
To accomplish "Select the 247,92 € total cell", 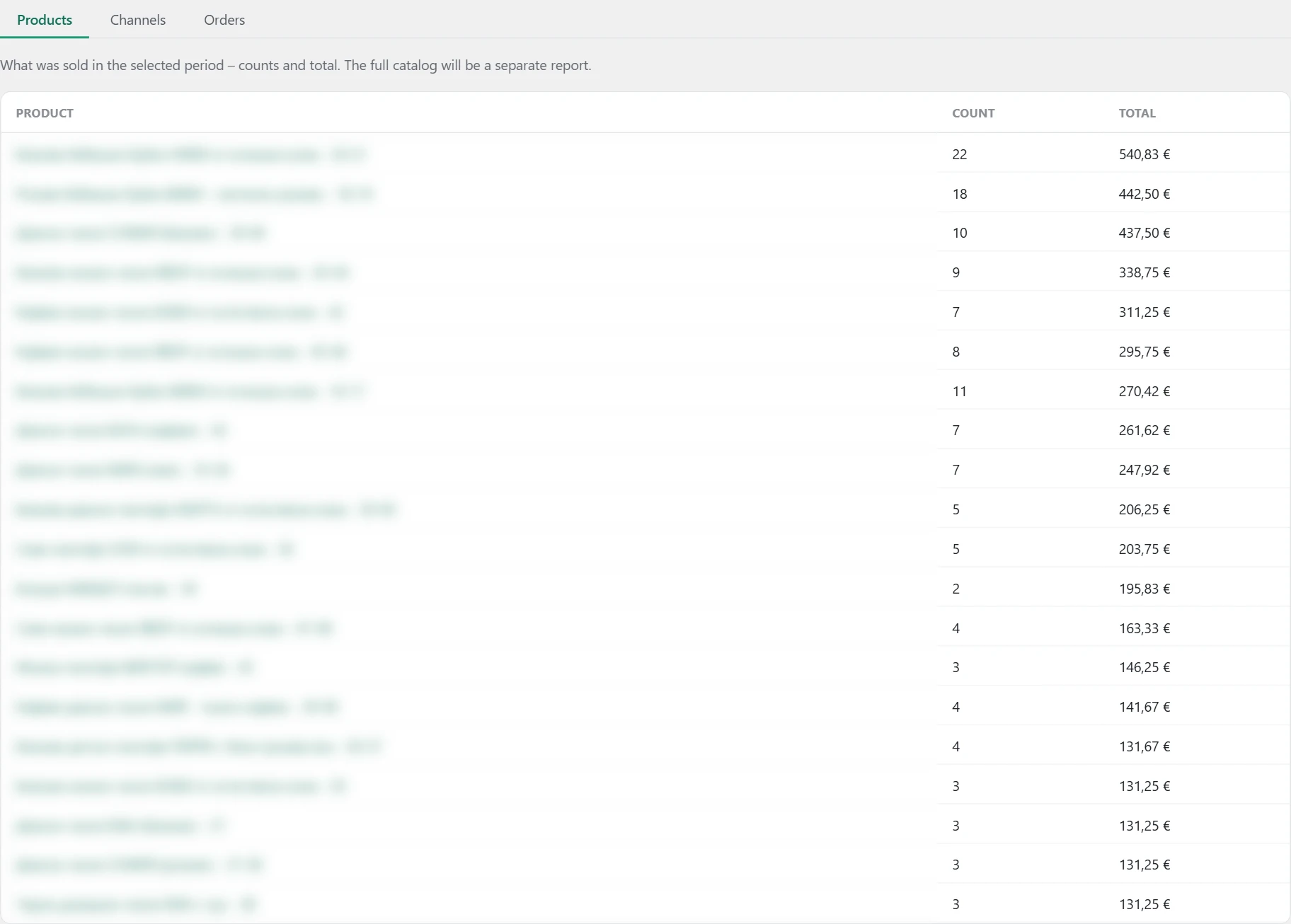I will 1144,470.
